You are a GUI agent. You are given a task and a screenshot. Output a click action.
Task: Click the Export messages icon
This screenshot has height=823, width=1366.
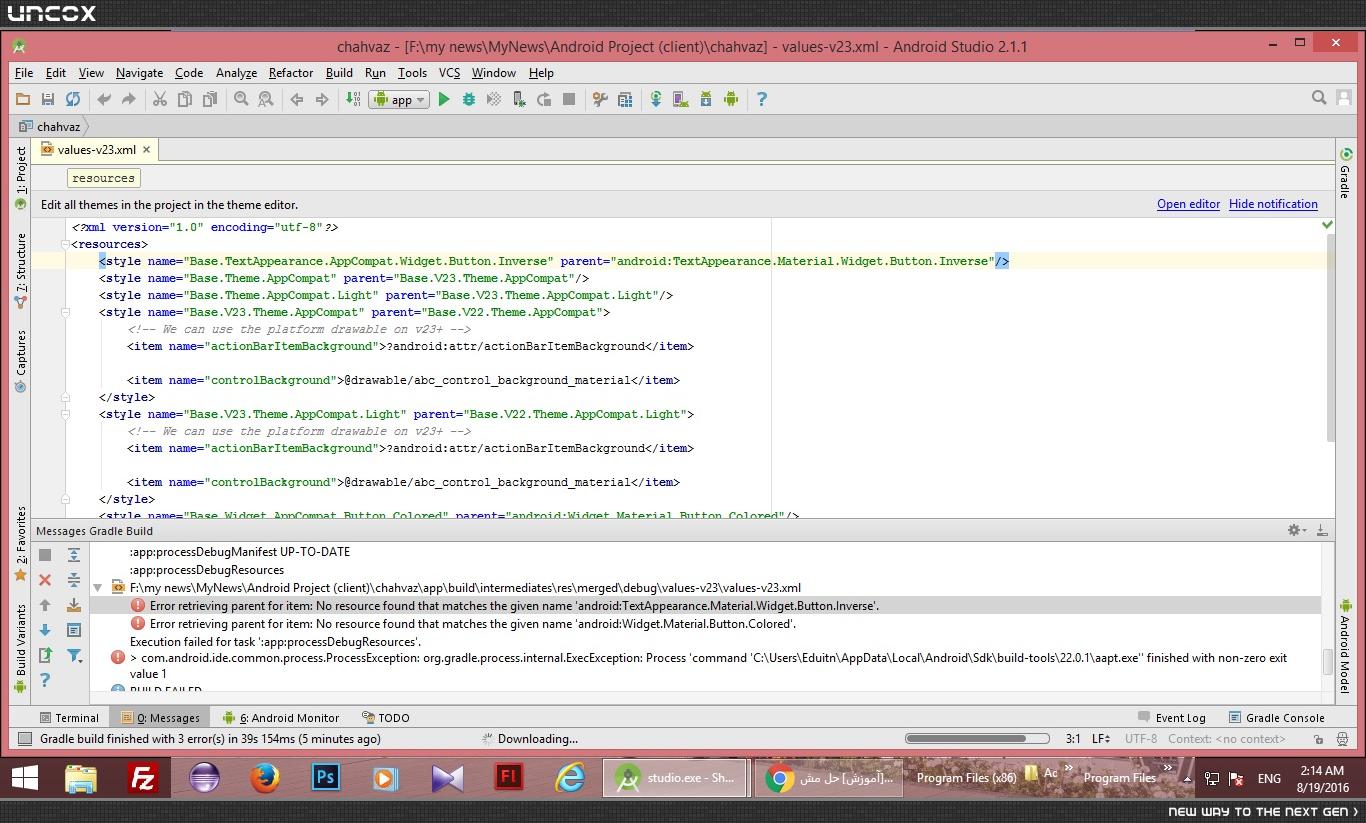(45, 655)
